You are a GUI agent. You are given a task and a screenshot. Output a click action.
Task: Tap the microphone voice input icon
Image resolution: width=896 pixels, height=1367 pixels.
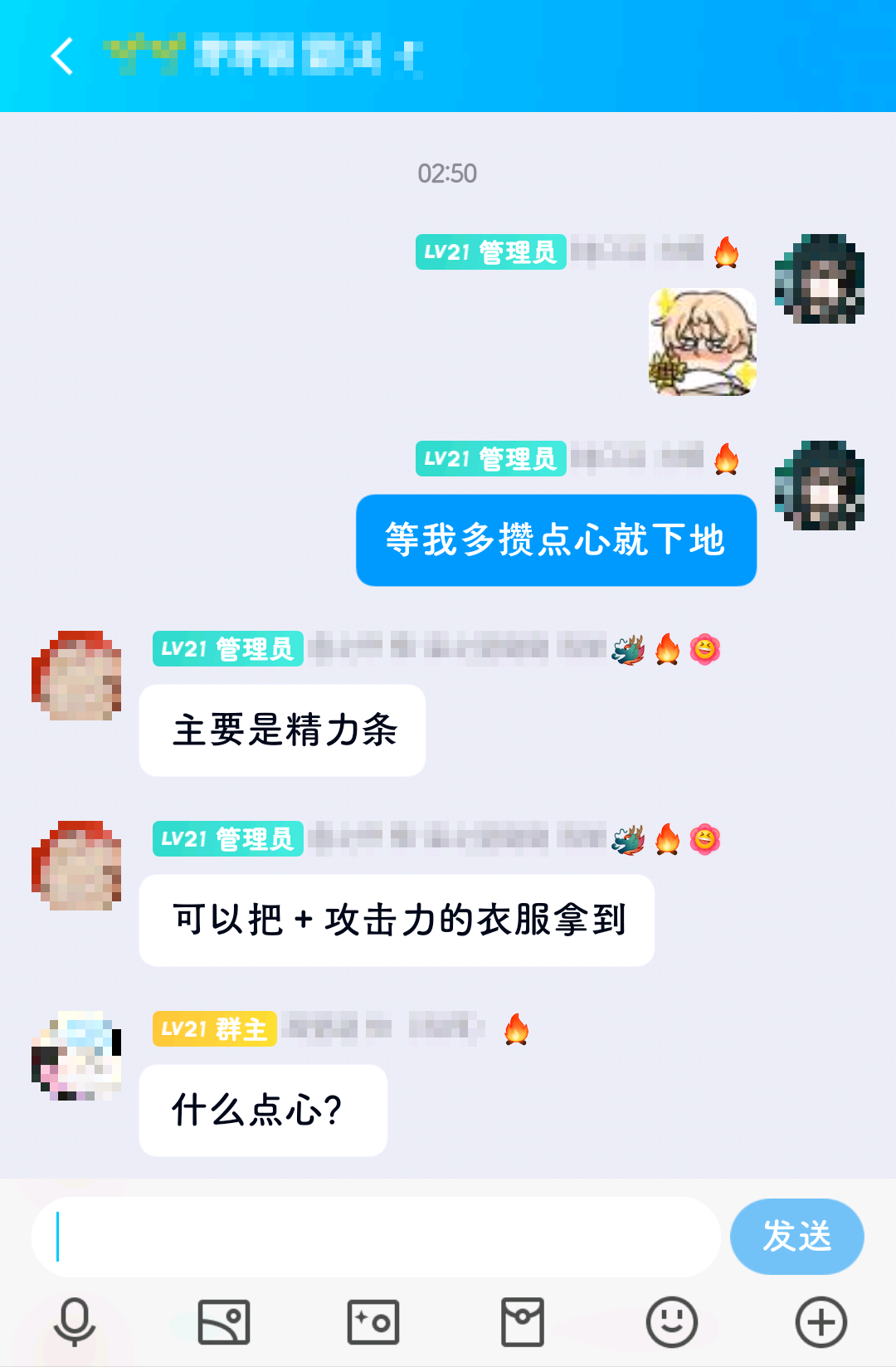75,1321
